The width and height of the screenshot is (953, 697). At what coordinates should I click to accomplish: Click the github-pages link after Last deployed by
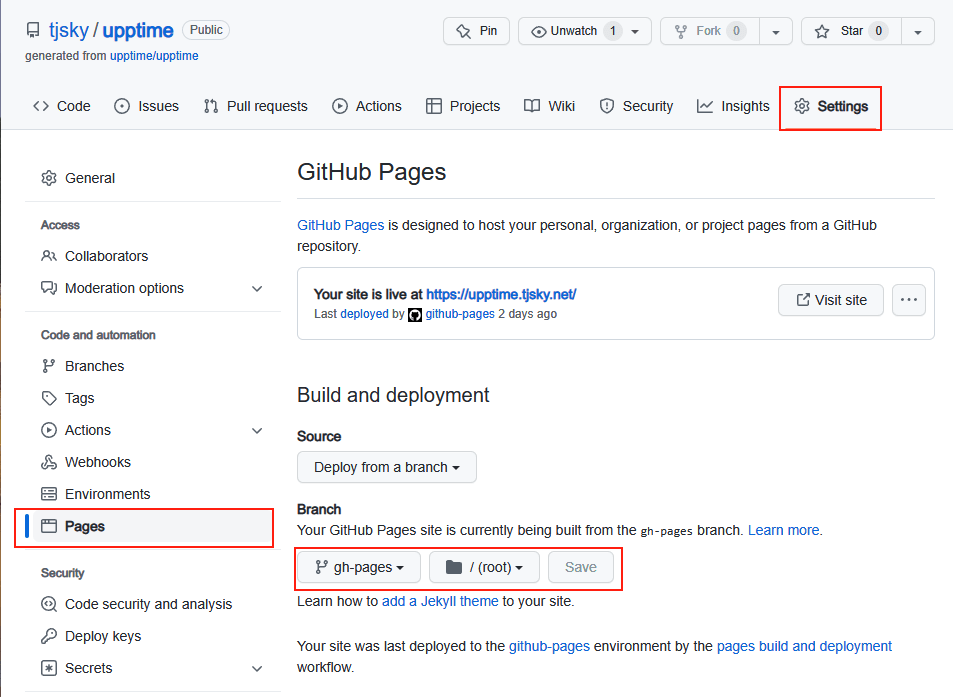pos(459,314)
